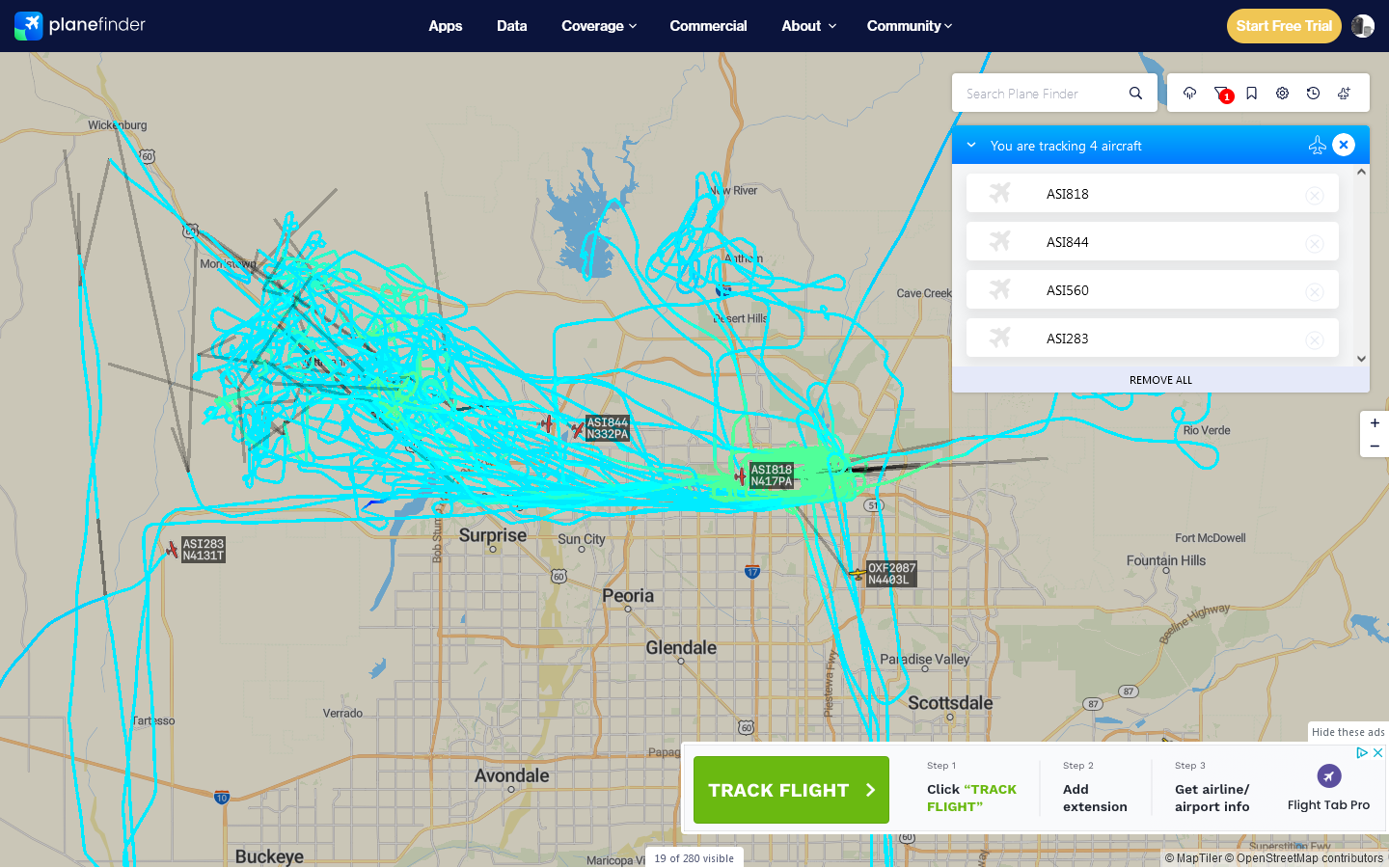Open the filters funnel icon

(x=1221, y=94)
